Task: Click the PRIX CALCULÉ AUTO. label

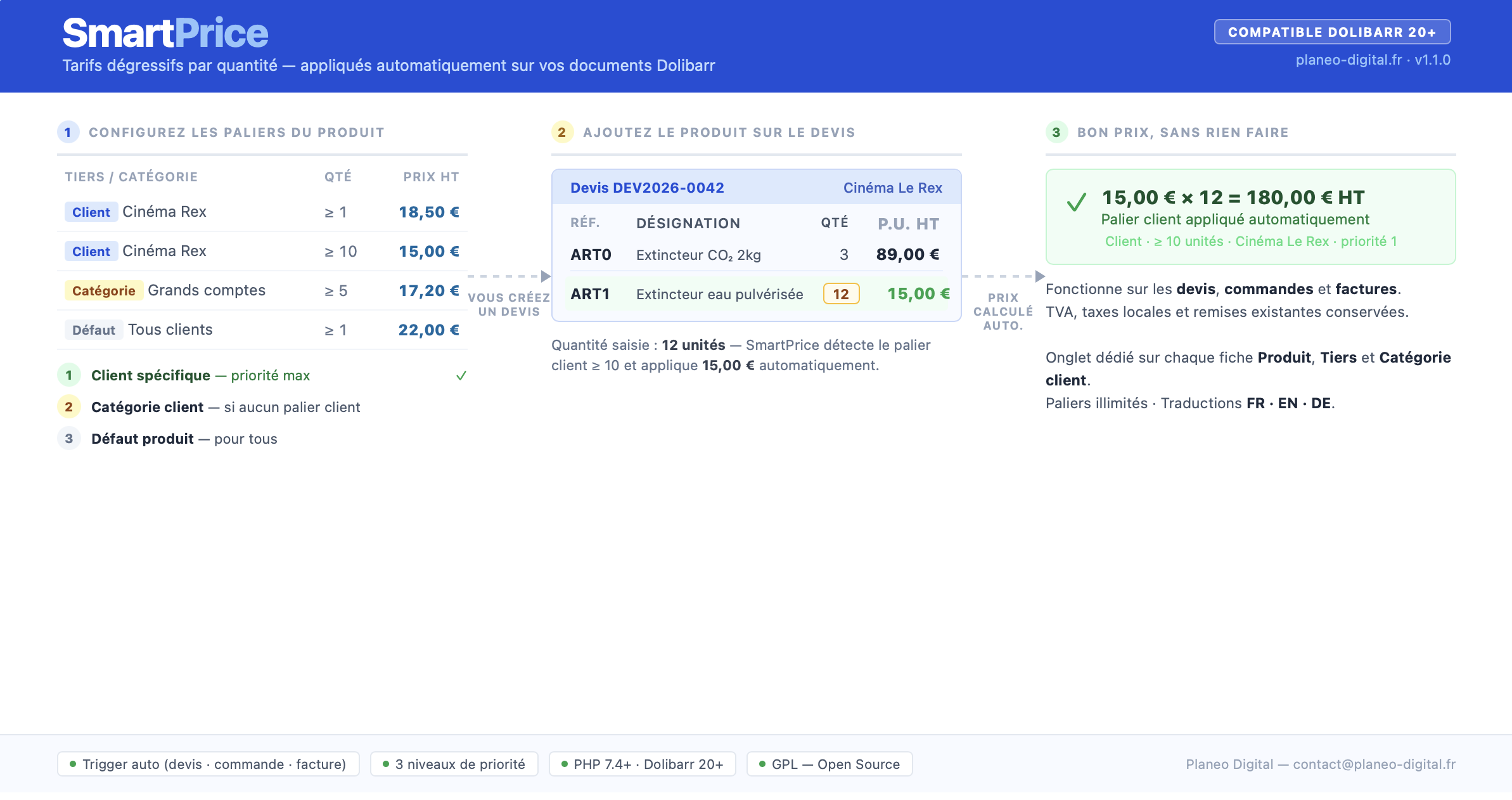Action: coord(1003,311)
